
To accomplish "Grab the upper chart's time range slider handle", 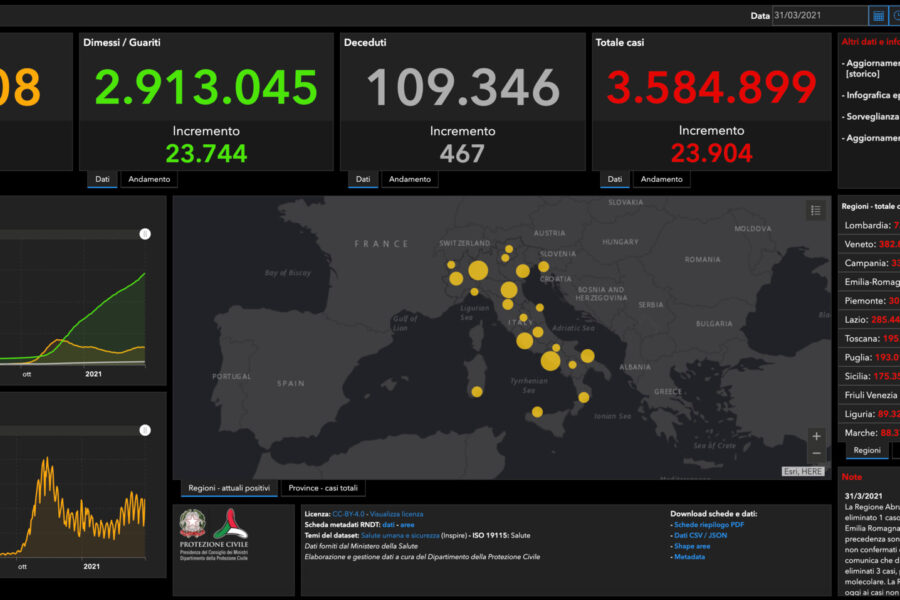I will tap(145, 234).
